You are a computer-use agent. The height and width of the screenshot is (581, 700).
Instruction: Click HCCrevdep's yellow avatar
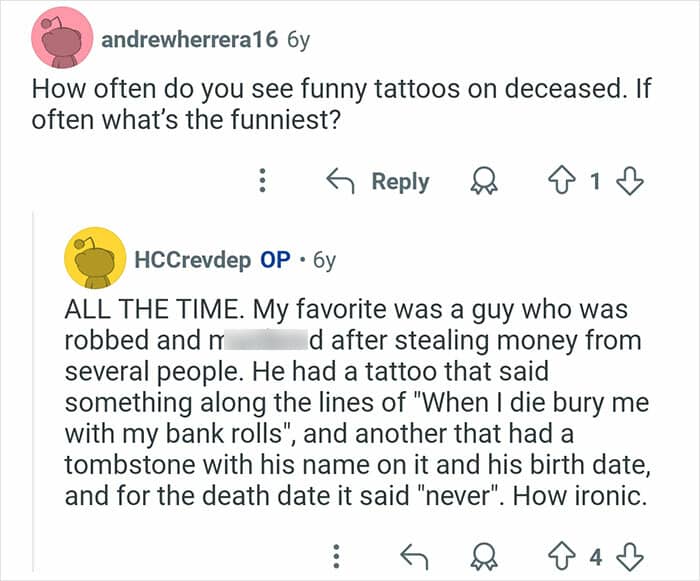(94, 260)
